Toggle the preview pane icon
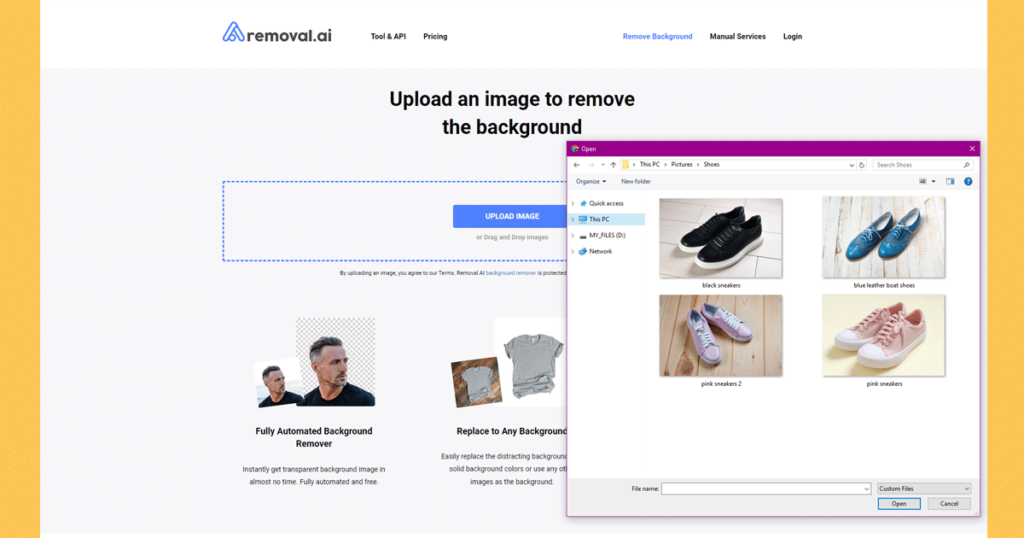The width and height of the screenshot is (1024, 538). (x=950, y=182)
